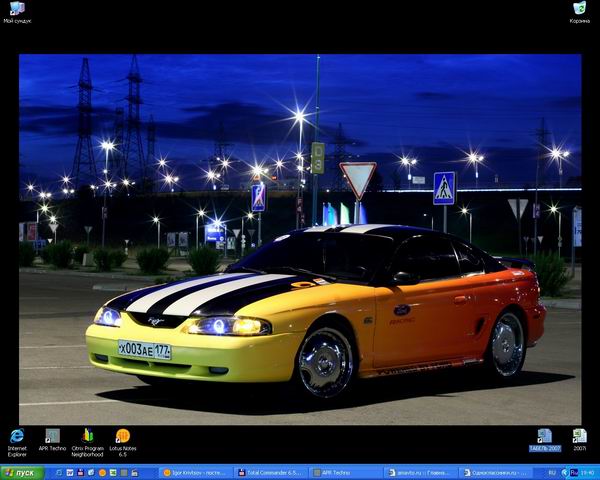Viewport: 600px width, 480px height.
Task: Switch to the amavto.ru browser taskbar window
Action: pos(421,473)
